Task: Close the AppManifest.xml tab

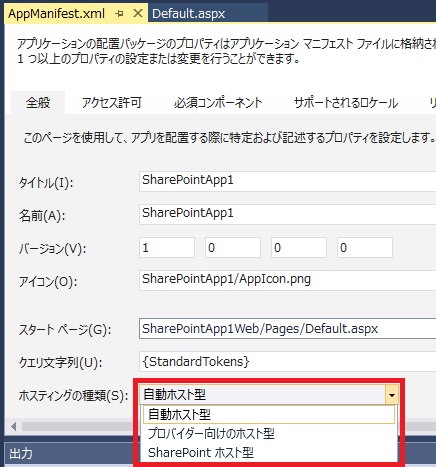Action: point(137,14)
